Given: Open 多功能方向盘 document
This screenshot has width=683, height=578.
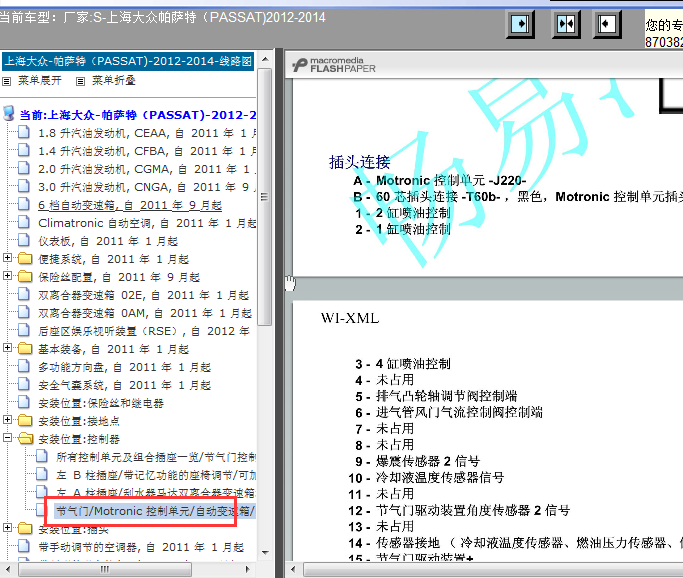Looking at the screenshot, I should coord(125,367).
